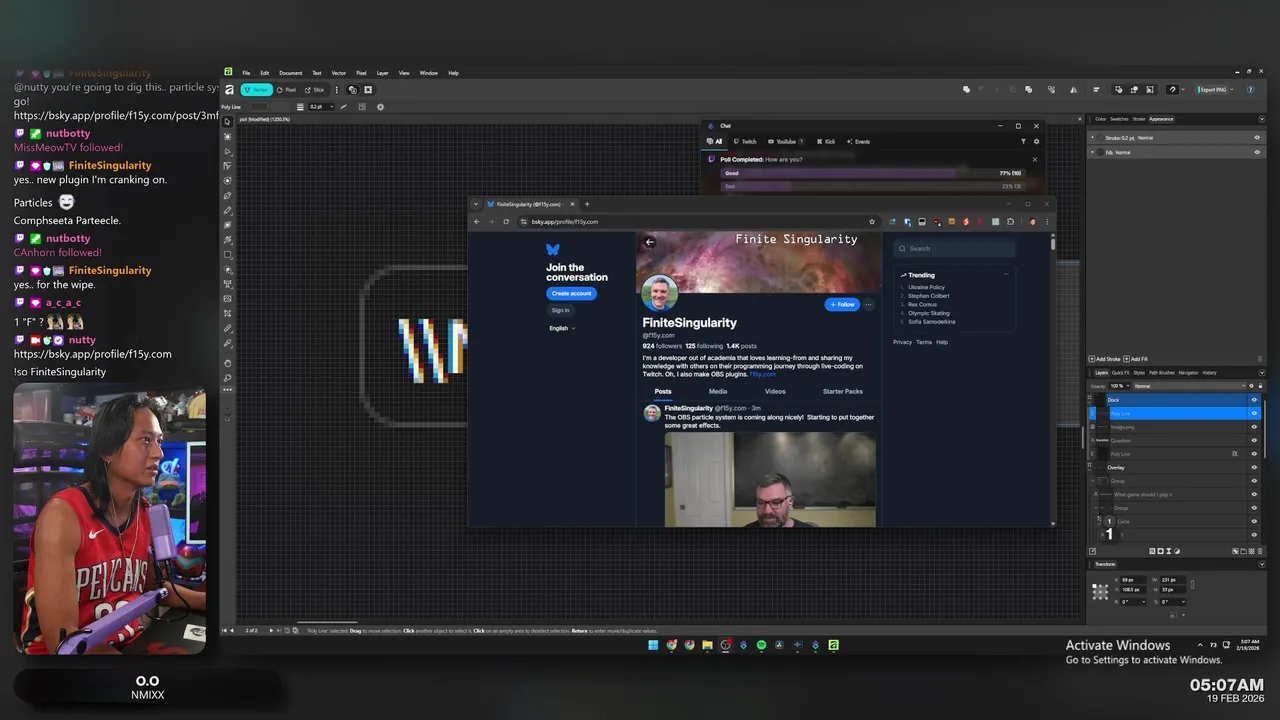Select the Place Image tool

pyautogui.click(x=227, y=298)
